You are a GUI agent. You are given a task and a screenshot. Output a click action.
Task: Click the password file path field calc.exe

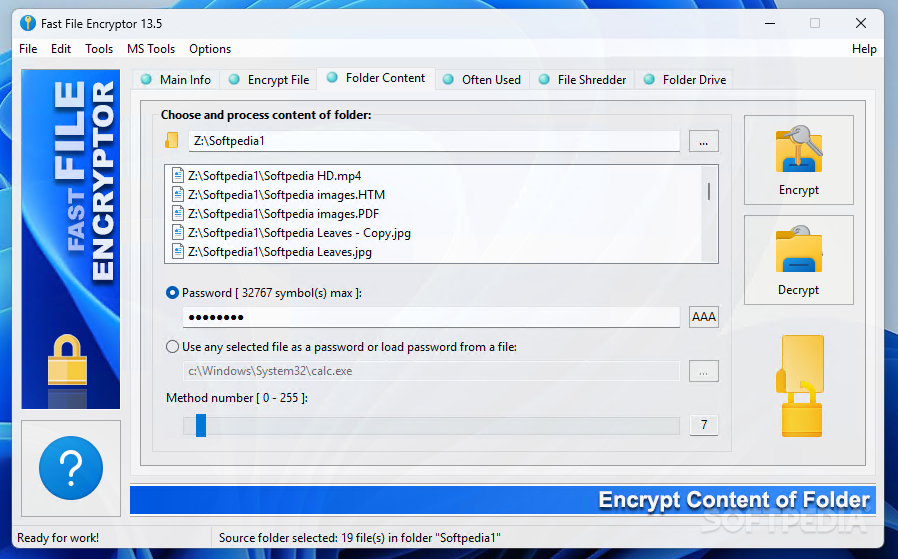coord(431,371)
